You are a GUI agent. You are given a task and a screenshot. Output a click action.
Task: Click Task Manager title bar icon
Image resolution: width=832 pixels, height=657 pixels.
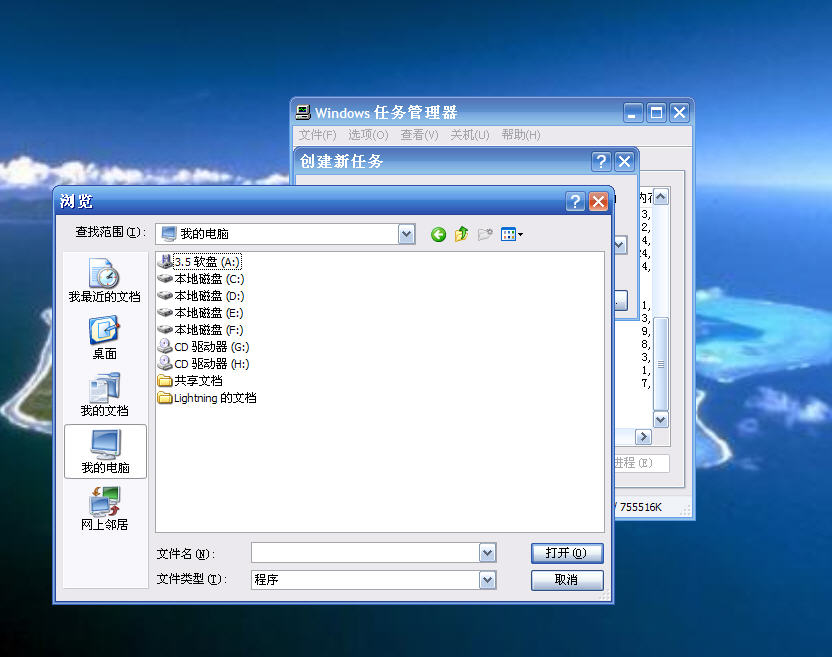303,112
